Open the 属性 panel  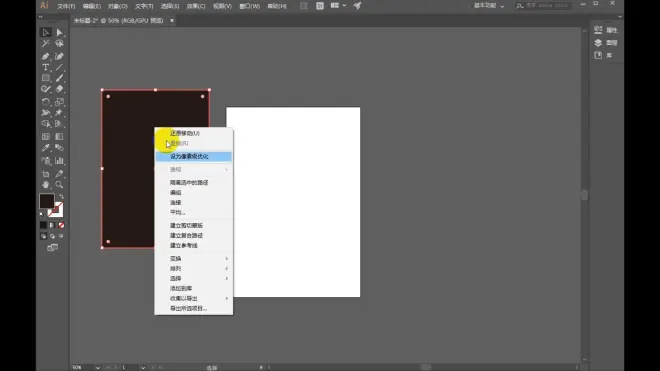(x=606, y=30)
